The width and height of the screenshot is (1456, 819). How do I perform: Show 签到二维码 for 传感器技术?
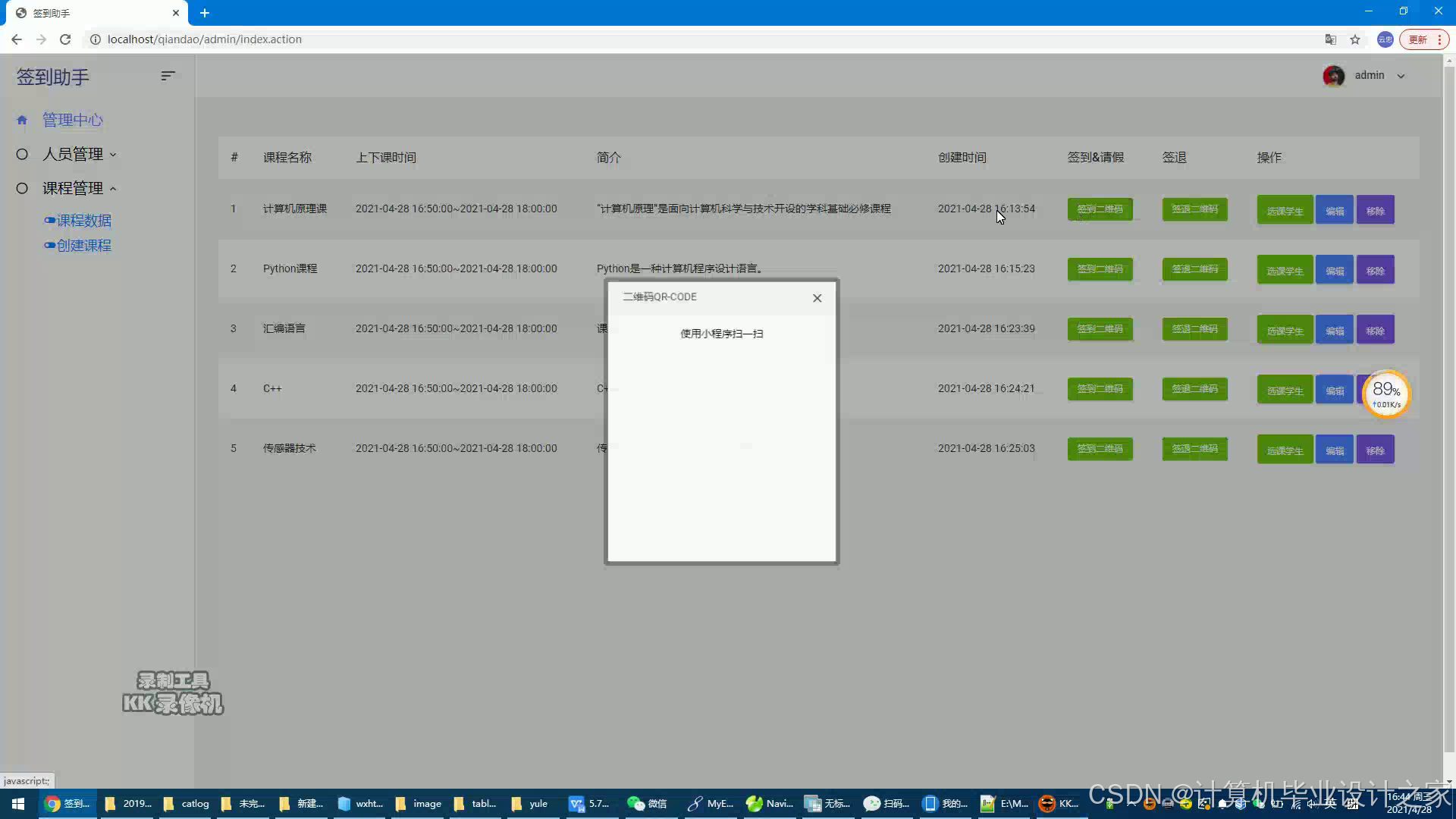1100,449
